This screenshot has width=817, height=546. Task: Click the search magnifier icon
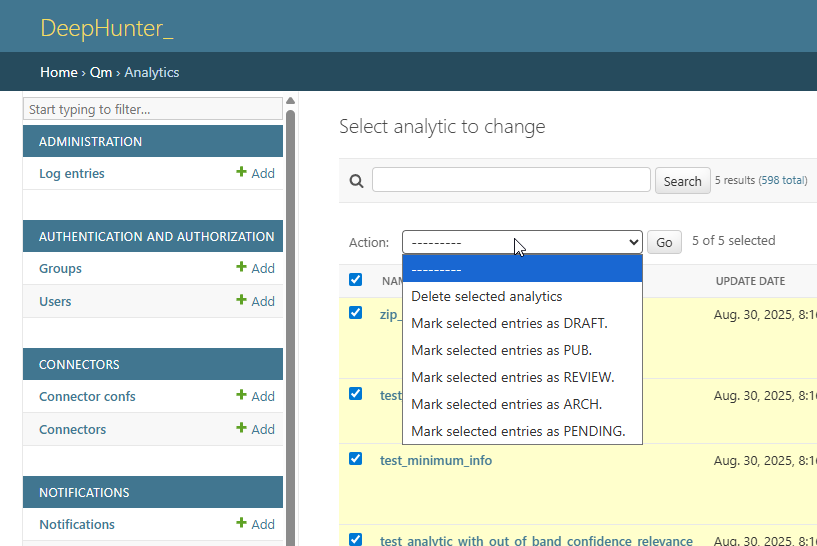(x=356, y=181)
